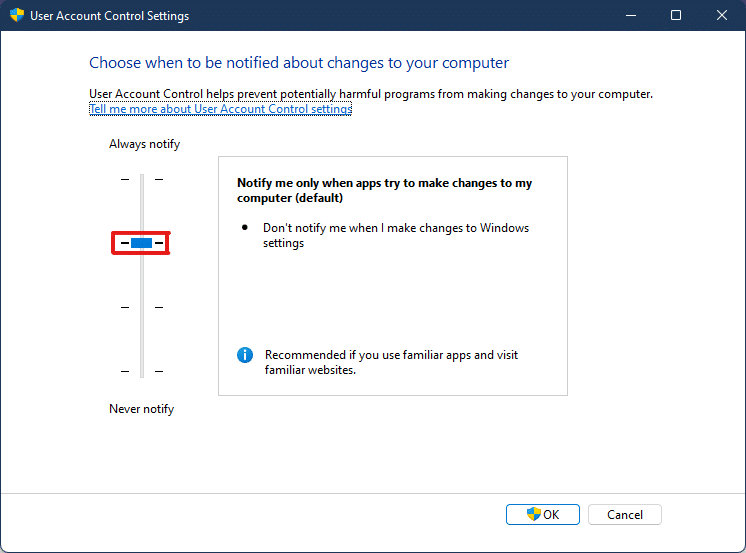This screenshot has height=553, width=746.
Task: Click the 'Choose when to be notified' heading
Action: (299, 63)
